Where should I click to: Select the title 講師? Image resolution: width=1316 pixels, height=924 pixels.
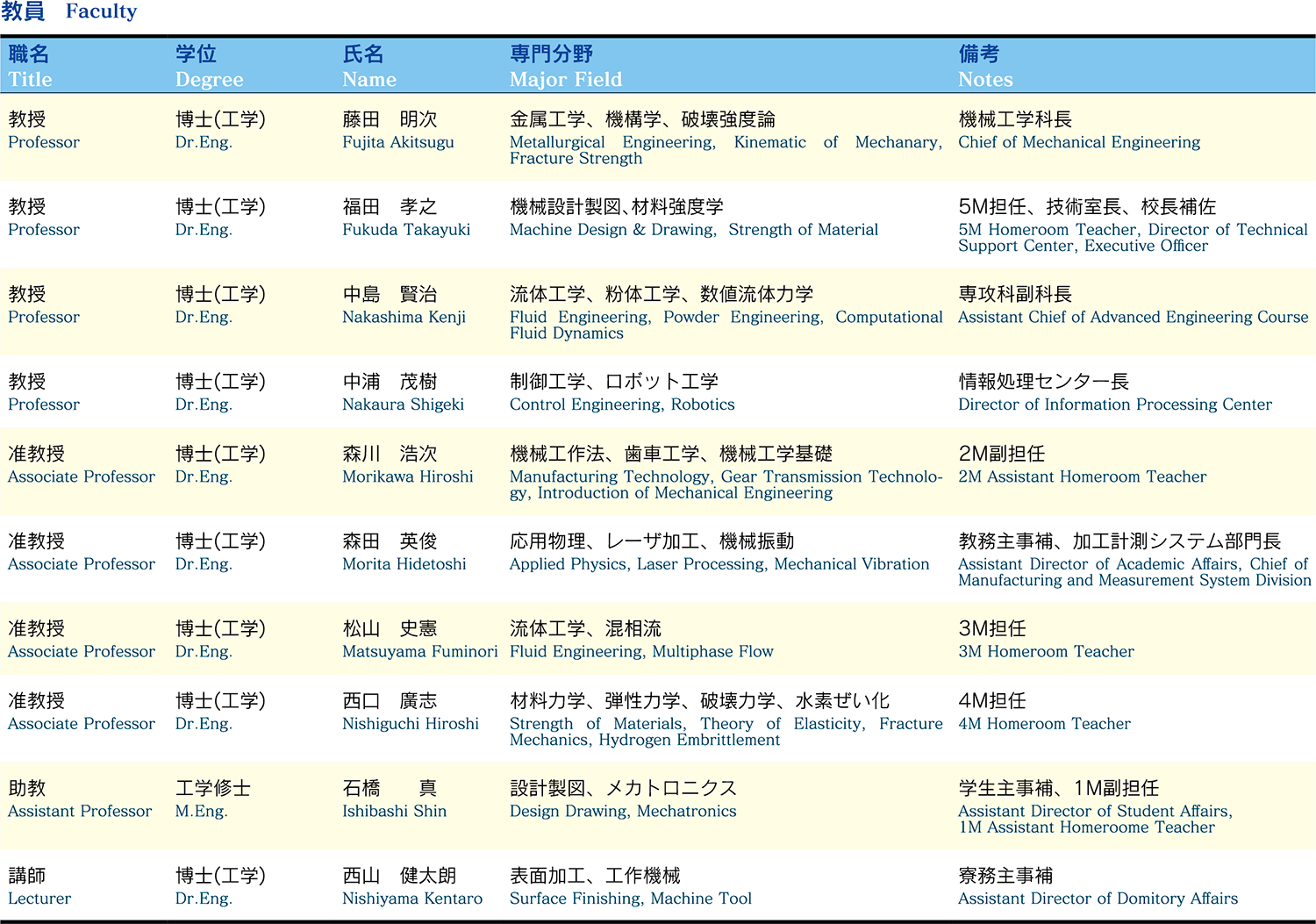pyautogui.click(x=27, y=877)
